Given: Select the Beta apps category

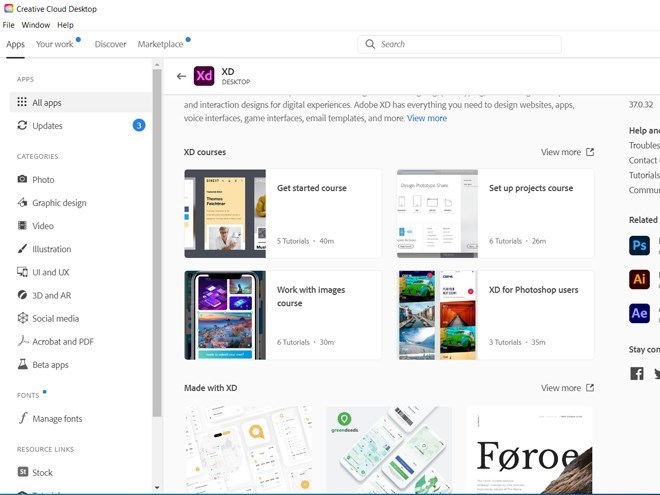Looking at the screenshot, I should (80, 365).
